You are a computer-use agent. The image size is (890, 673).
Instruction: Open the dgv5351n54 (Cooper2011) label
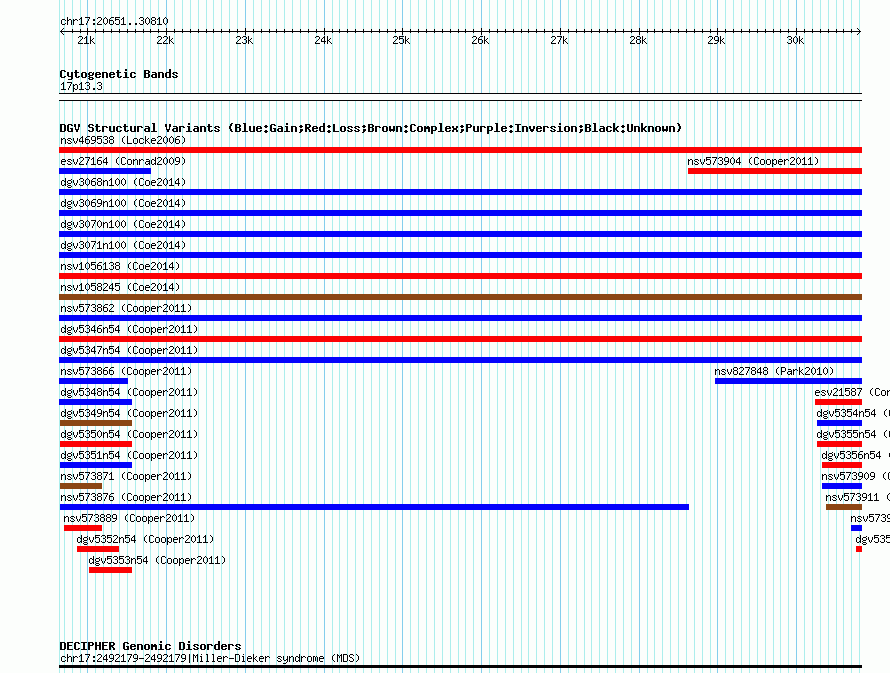(129, 455)
